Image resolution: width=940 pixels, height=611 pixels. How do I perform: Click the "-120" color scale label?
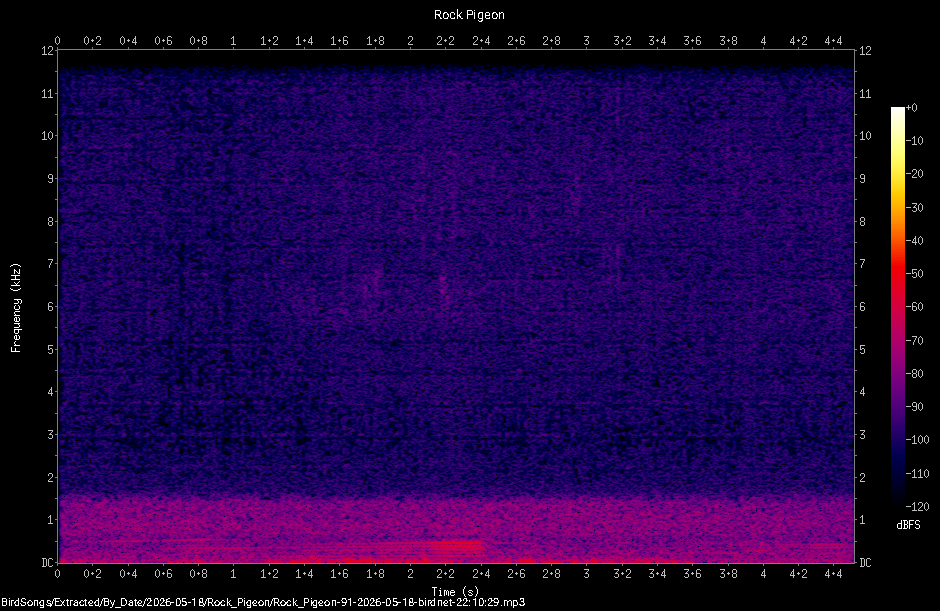pyautogui.click(x=917, y=507)
